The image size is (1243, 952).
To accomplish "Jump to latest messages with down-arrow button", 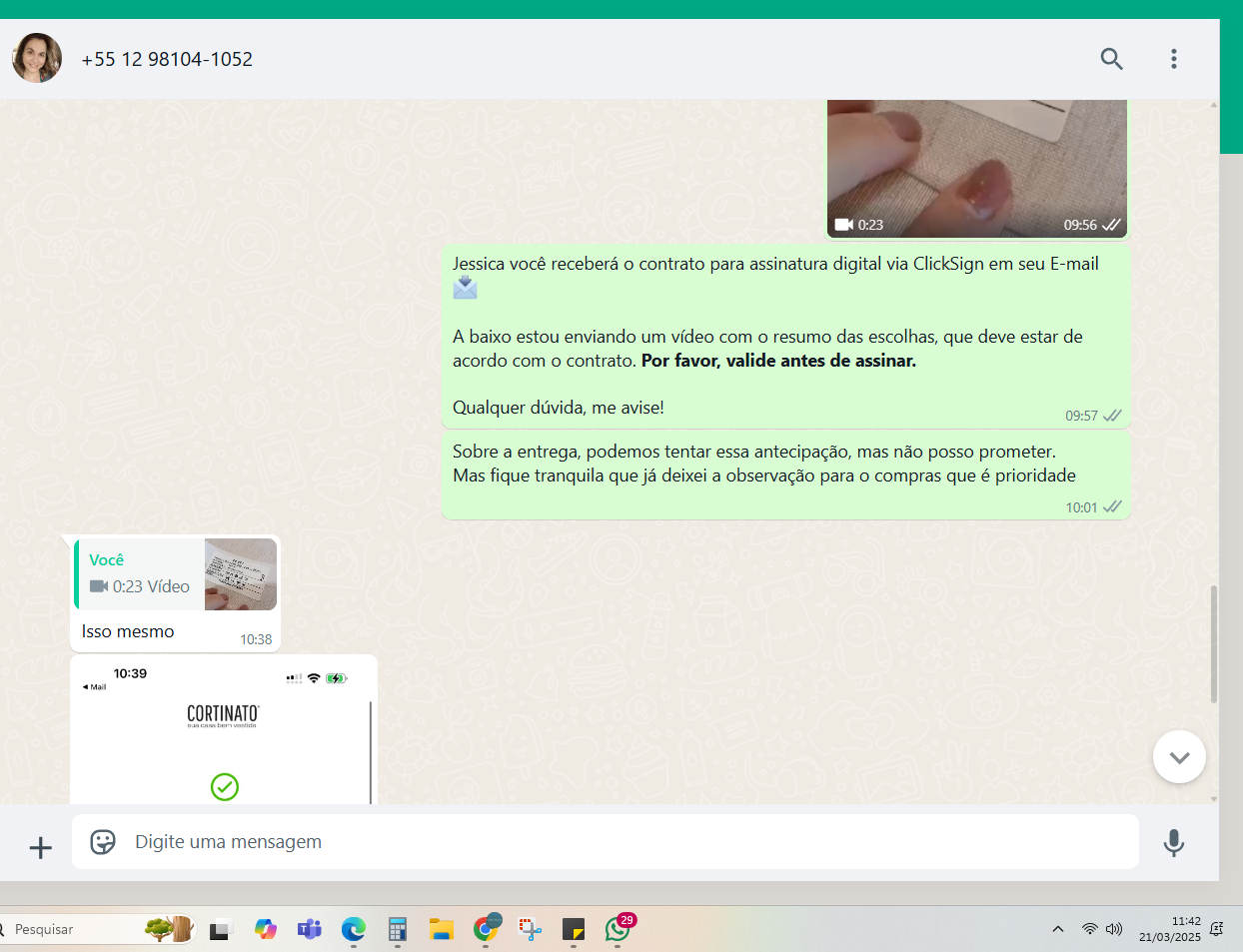I will point(1179,757).
